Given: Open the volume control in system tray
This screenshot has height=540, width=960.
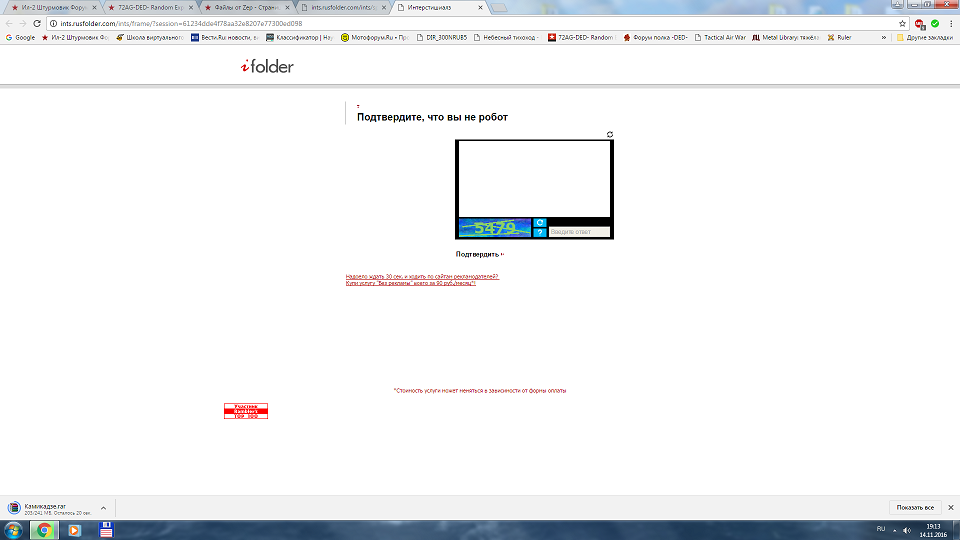Looking at the screenshot, I should pos(907,530).
